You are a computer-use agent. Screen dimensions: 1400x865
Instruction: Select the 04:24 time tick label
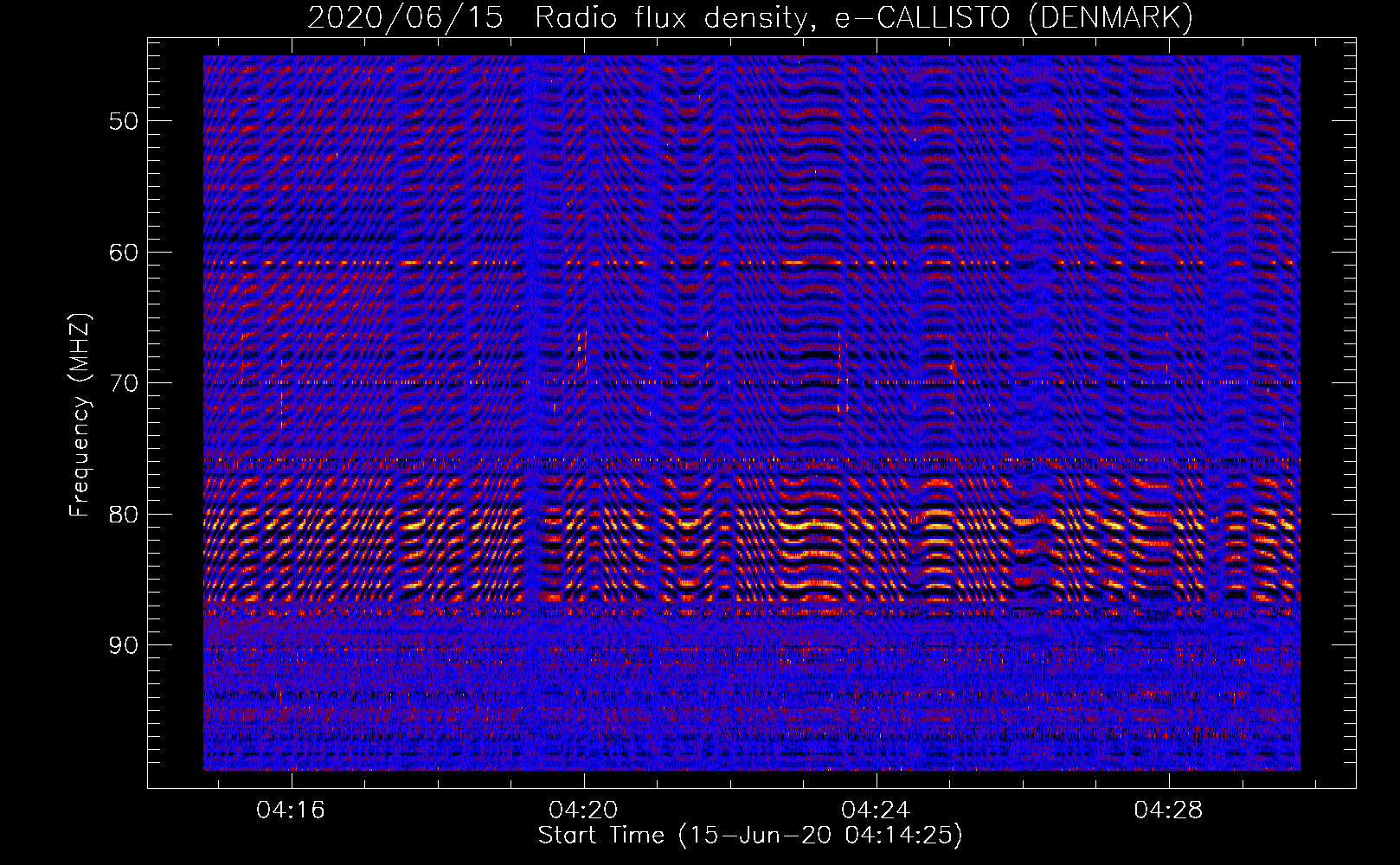pyautogui.click(x=876, y=811)
